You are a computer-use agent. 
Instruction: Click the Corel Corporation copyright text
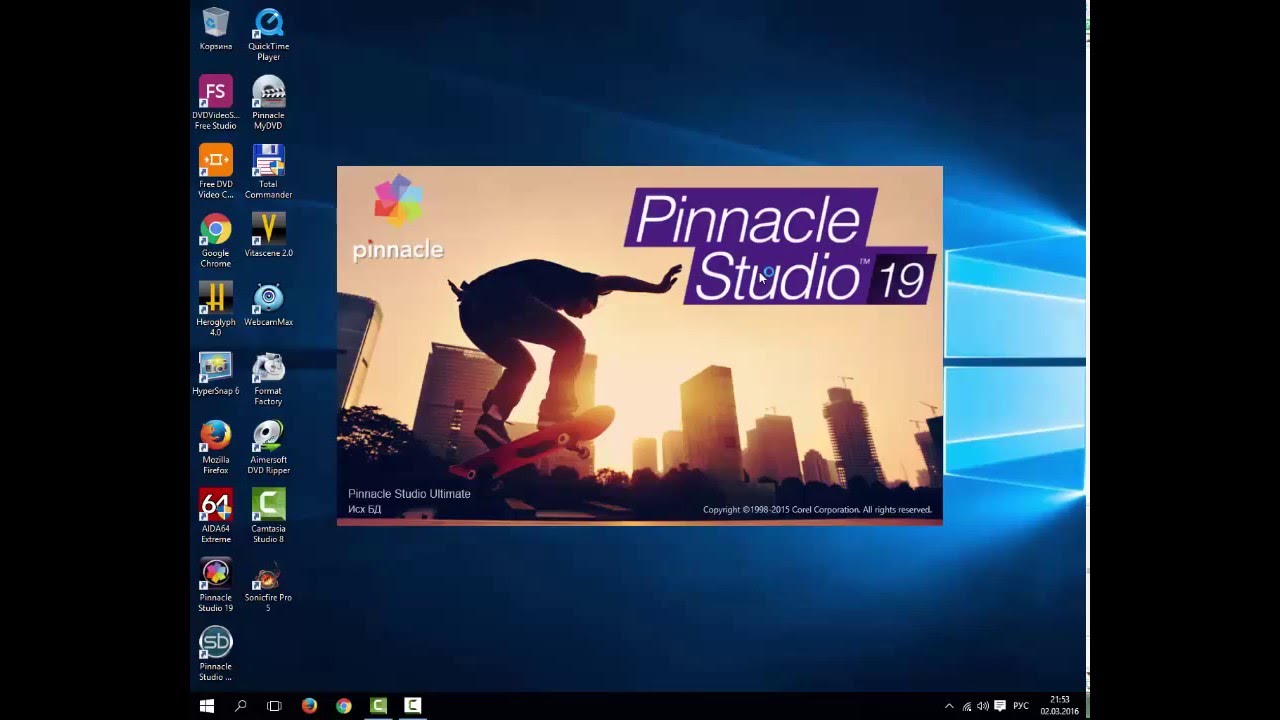coord(817,510)
